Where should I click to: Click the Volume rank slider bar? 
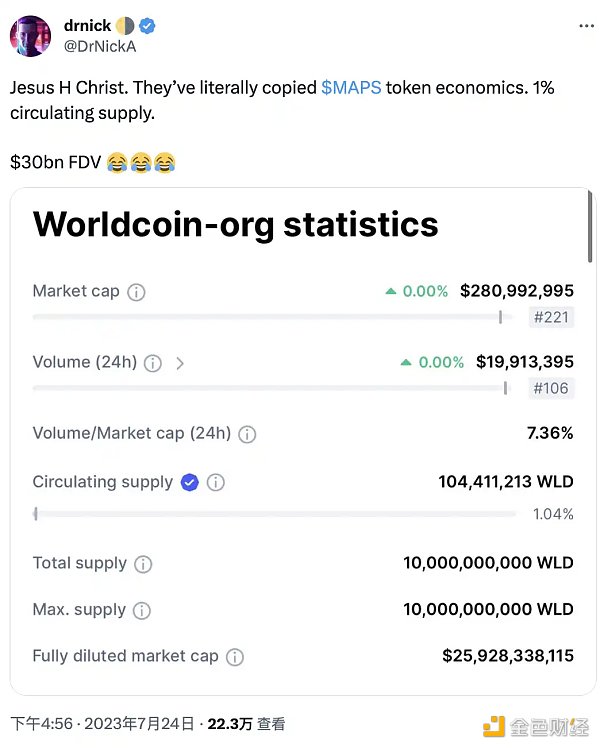pyautogui.click(x=270, y=388)
